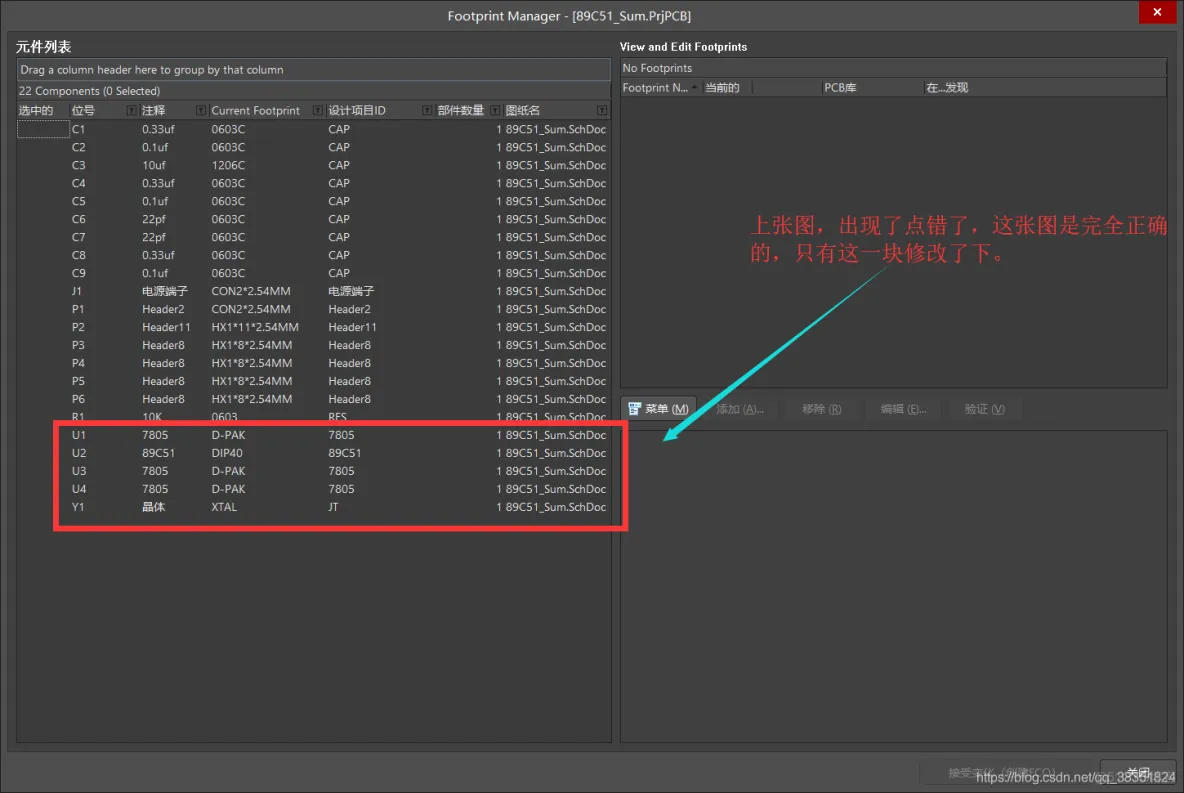Select component C4 designator
The width and height of the screenshot is (1184, 793).
tap(79, 184)
